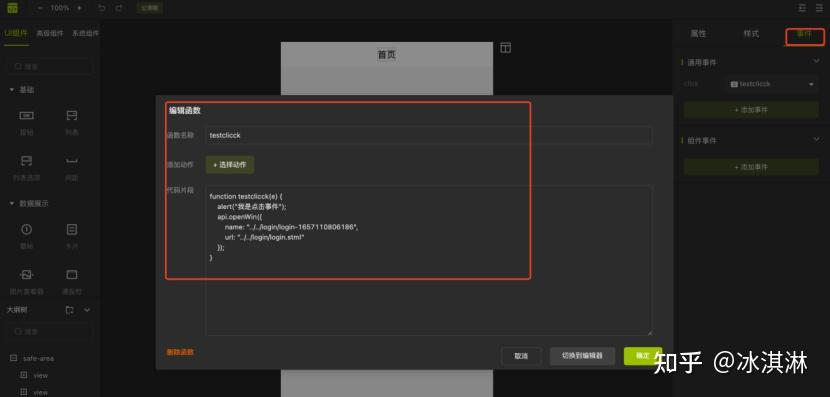Focus the outline tree search box
This screenshot has width=830, height=397.
click(49, 332)
